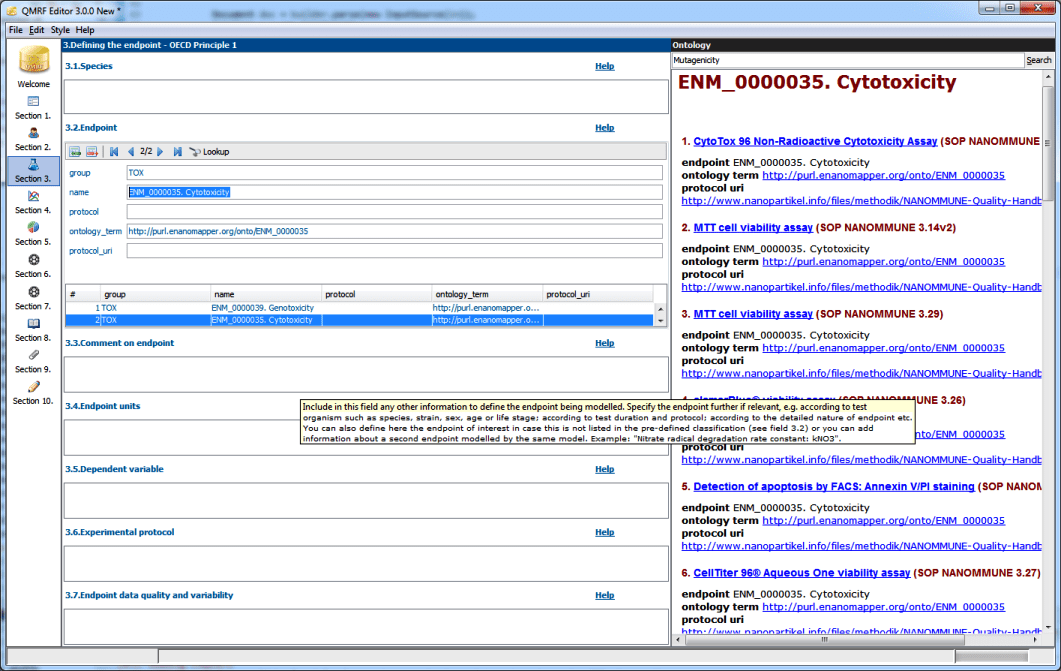This screenshot has width=1061, height=671.
Task: Click the endpoint protocol field
Action: (x=394, y=212)
